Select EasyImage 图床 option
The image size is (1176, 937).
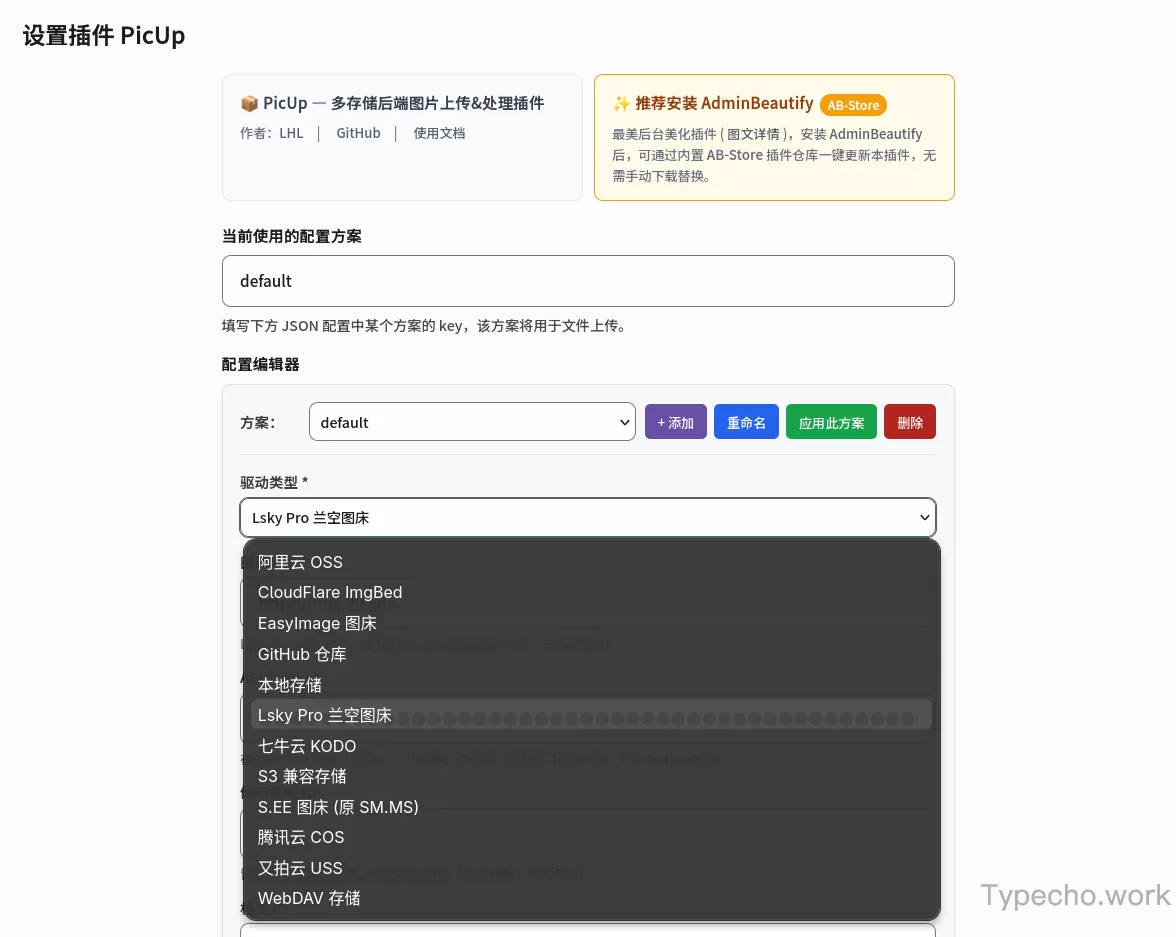tap(317, 623)
